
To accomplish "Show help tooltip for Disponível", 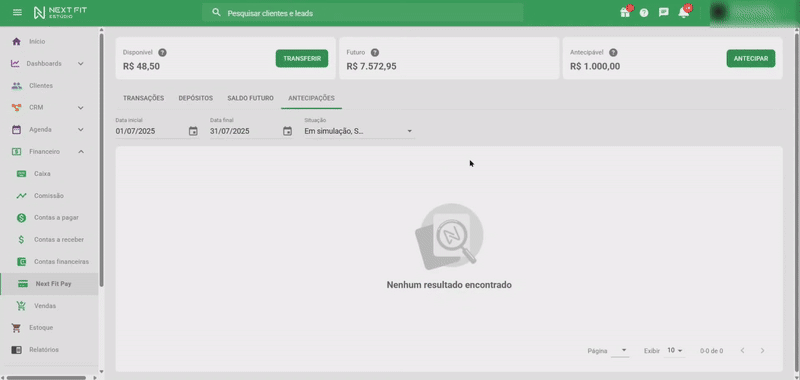I will coord(162,53).
